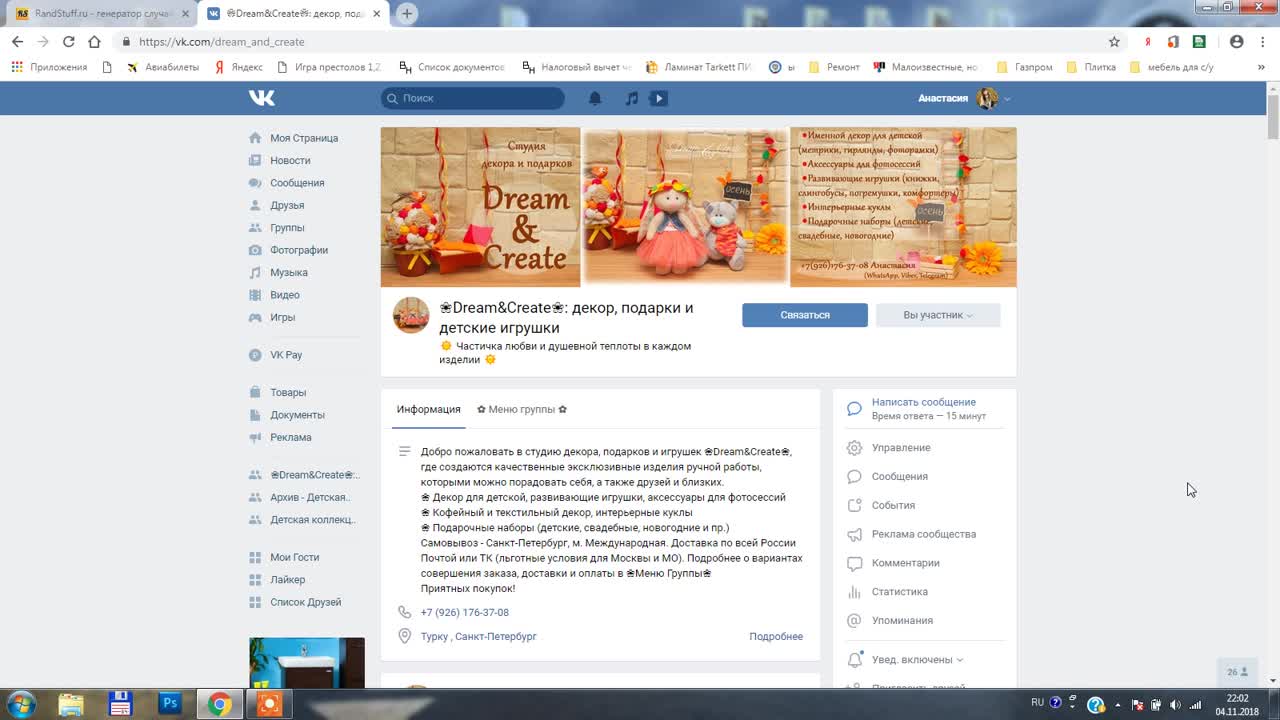The height and width of the screenshot is (720, 1280).
Task: Click the group avatar thumbnail
Action: pyautogui.click(x=411, y=315)
